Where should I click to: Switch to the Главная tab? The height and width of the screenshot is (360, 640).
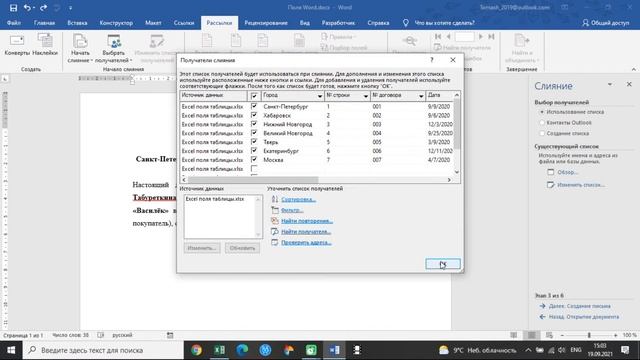tap(44, 23)
